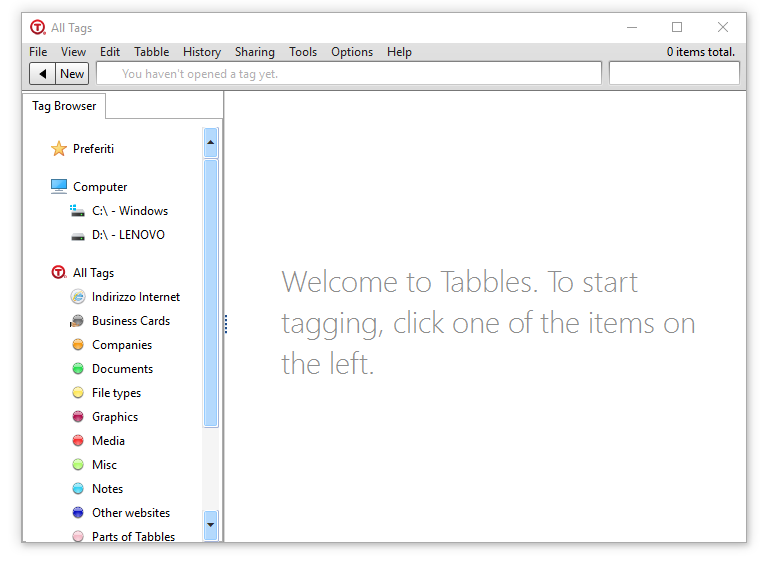Select the Graphics tag label
The height and width of the screenshot is (562, 781).
click(115, 417)
